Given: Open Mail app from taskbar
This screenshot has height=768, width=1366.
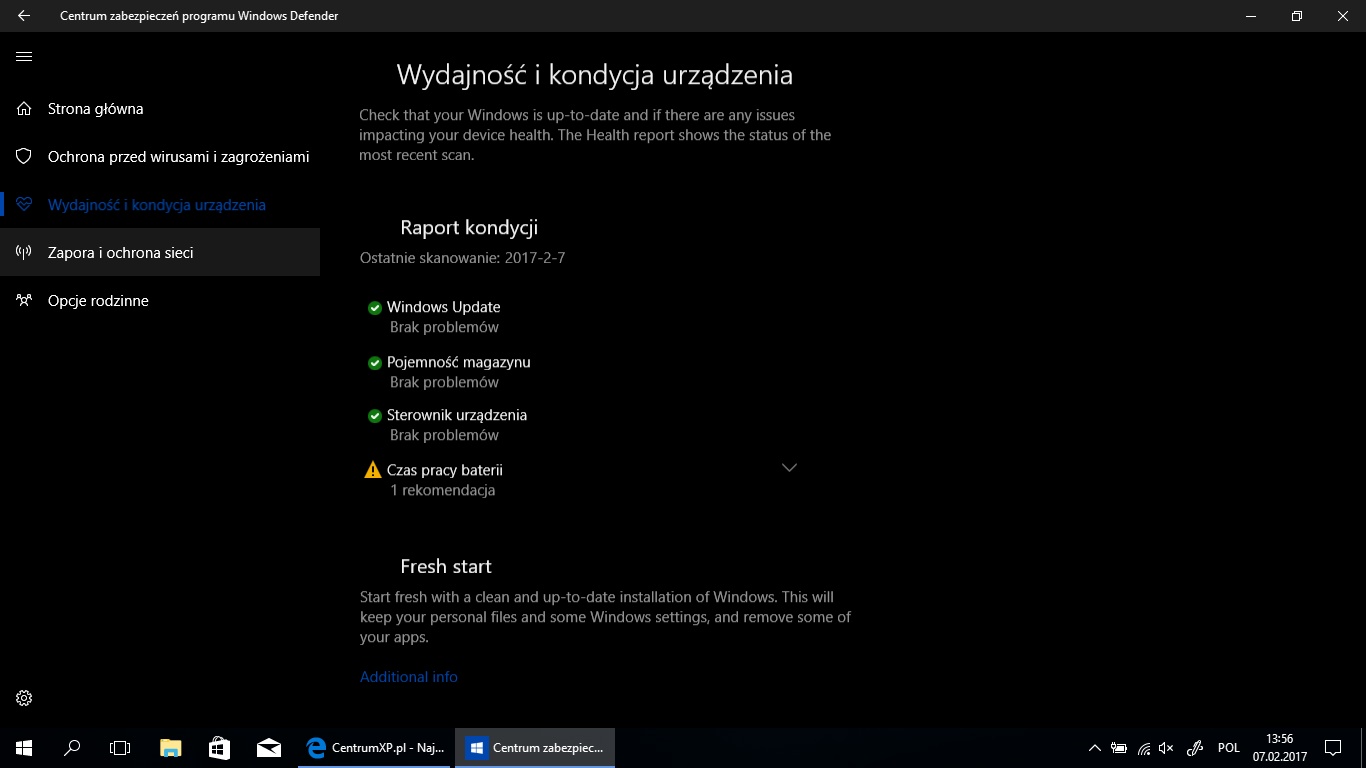Looking at the screenshot, I should coord(268,748).
